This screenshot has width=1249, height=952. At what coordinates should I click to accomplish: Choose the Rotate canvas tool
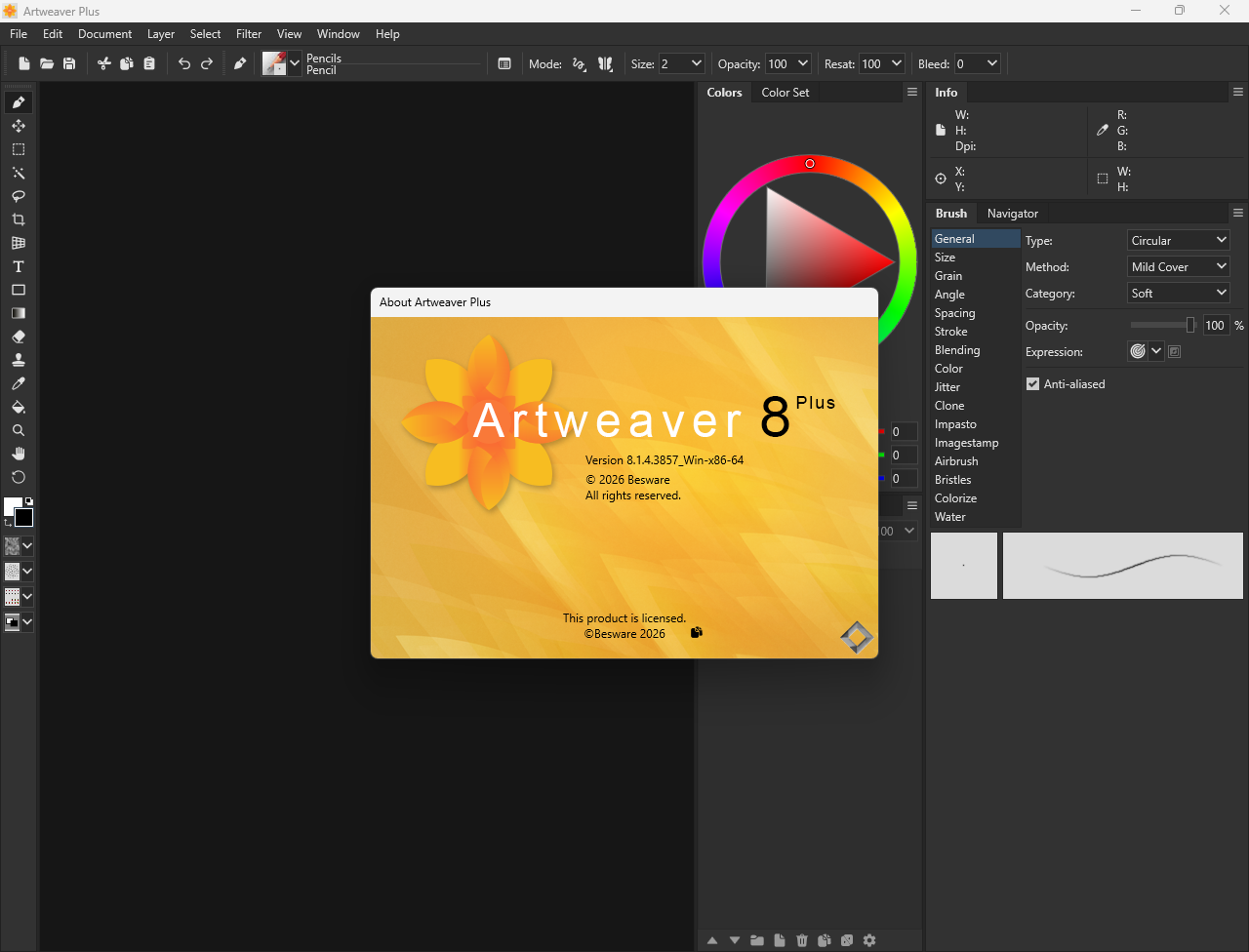coord(19,477)
